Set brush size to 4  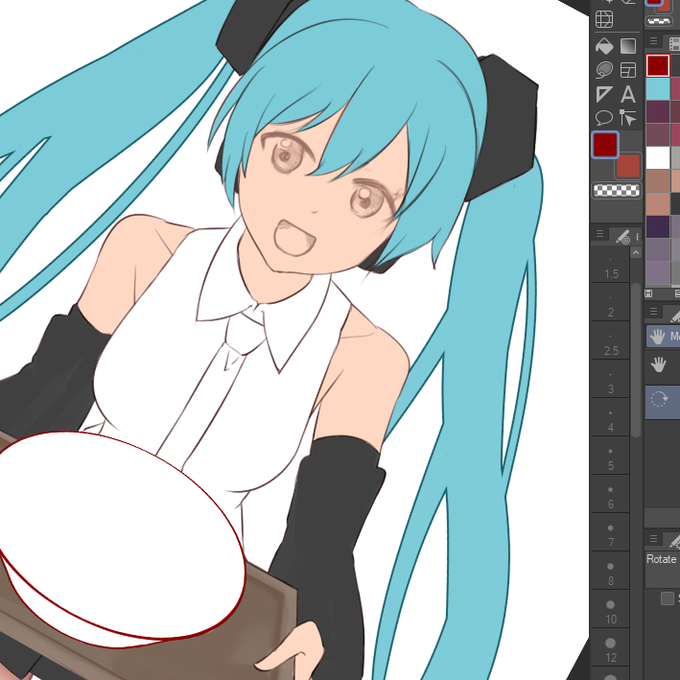[x=611, y=417]
